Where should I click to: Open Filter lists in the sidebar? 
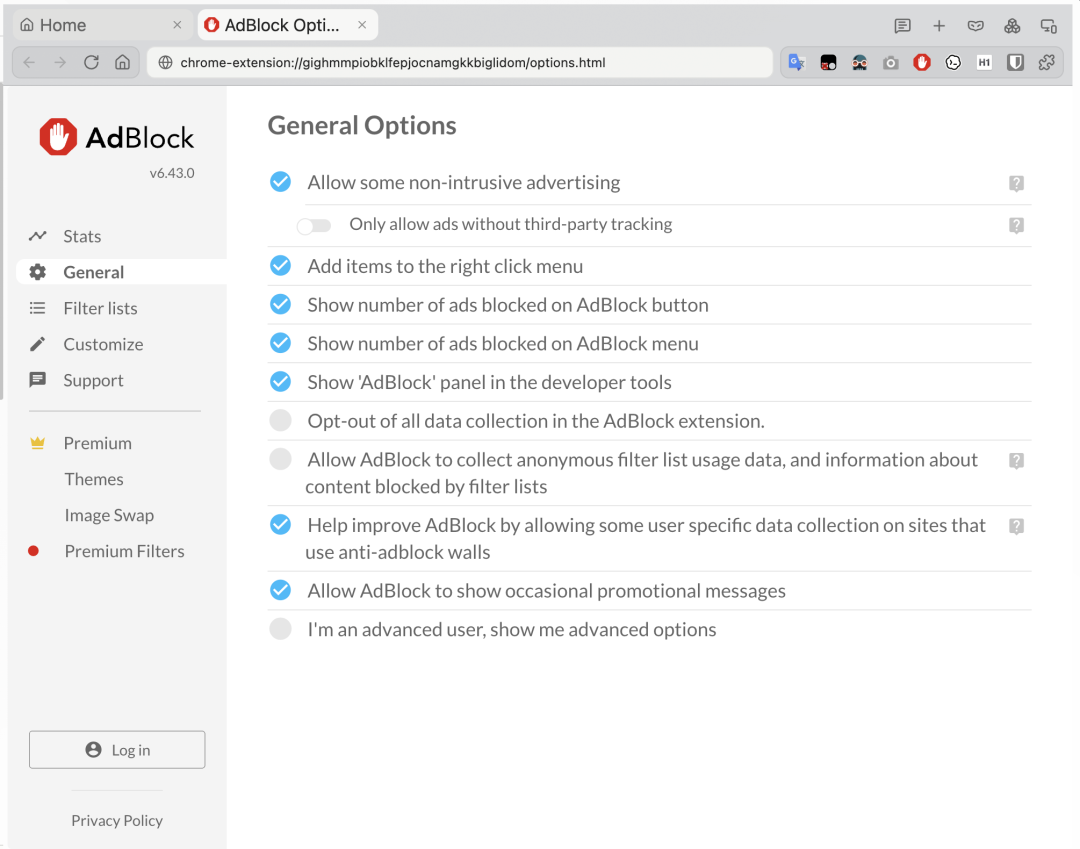click(100, 308)
